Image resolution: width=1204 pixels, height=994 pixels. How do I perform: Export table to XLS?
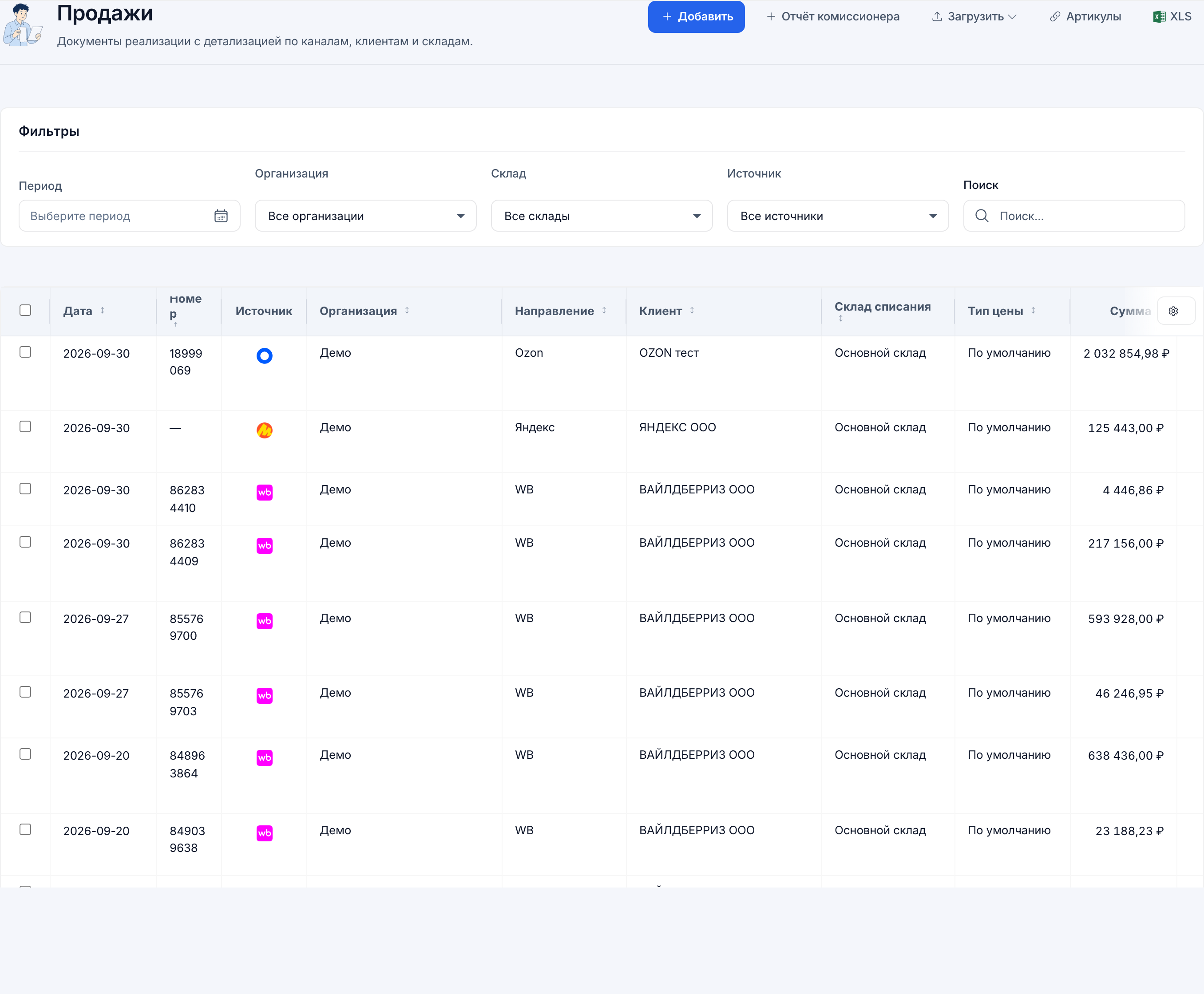pos(1172,16)
